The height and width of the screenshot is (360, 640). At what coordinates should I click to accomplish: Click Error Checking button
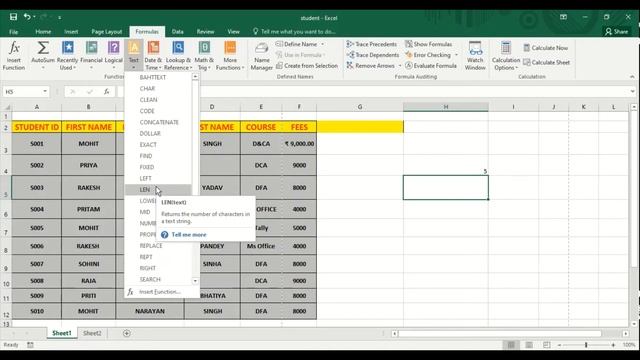(428, 55)
